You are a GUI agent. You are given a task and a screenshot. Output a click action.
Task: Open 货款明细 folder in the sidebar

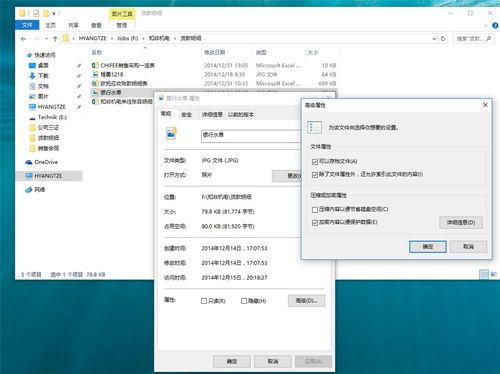pyautogui.click(x=48, y=138)
